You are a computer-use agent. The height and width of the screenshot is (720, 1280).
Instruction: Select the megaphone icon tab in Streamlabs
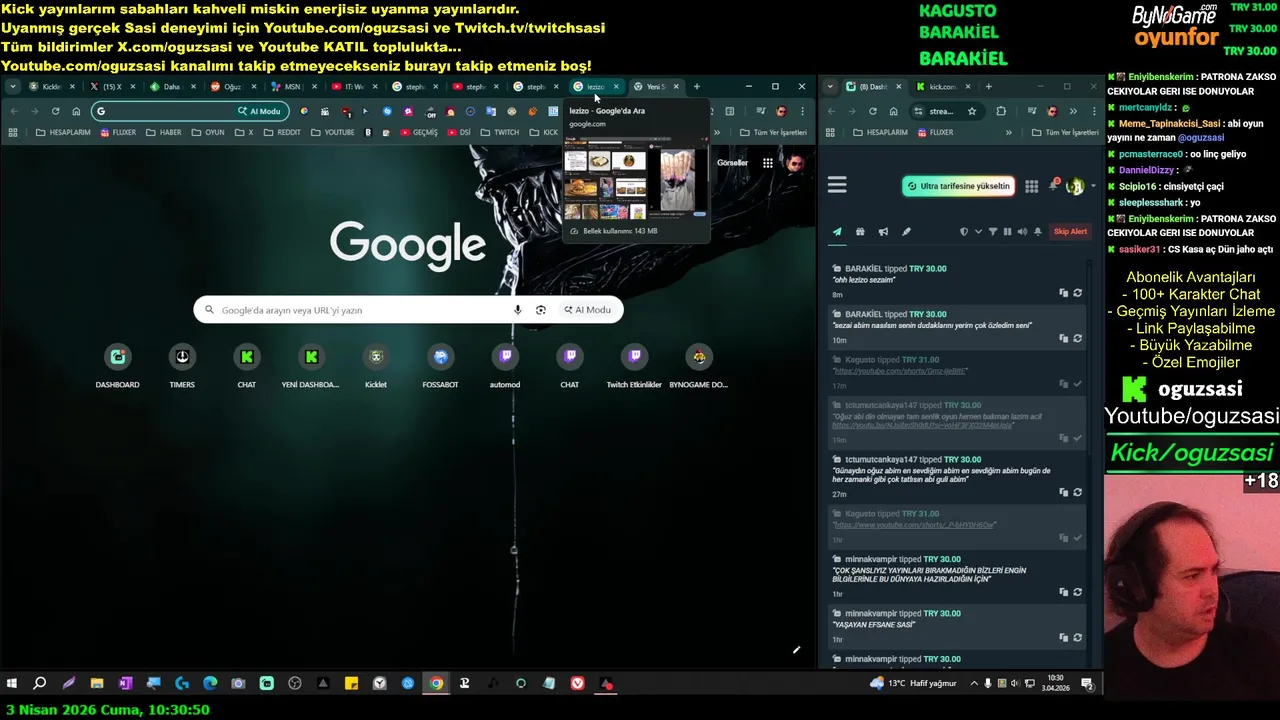pyautogui.click(x=883, y=232)
